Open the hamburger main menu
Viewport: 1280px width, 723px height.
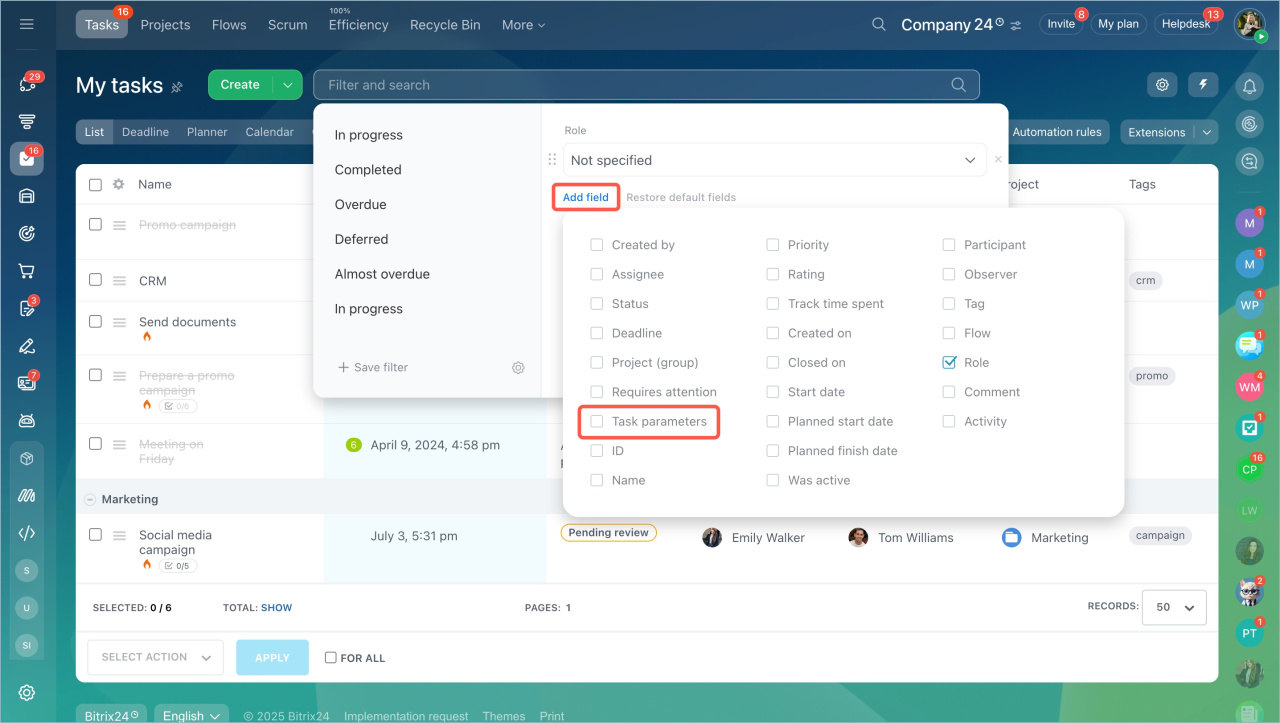tap(27, 24)
